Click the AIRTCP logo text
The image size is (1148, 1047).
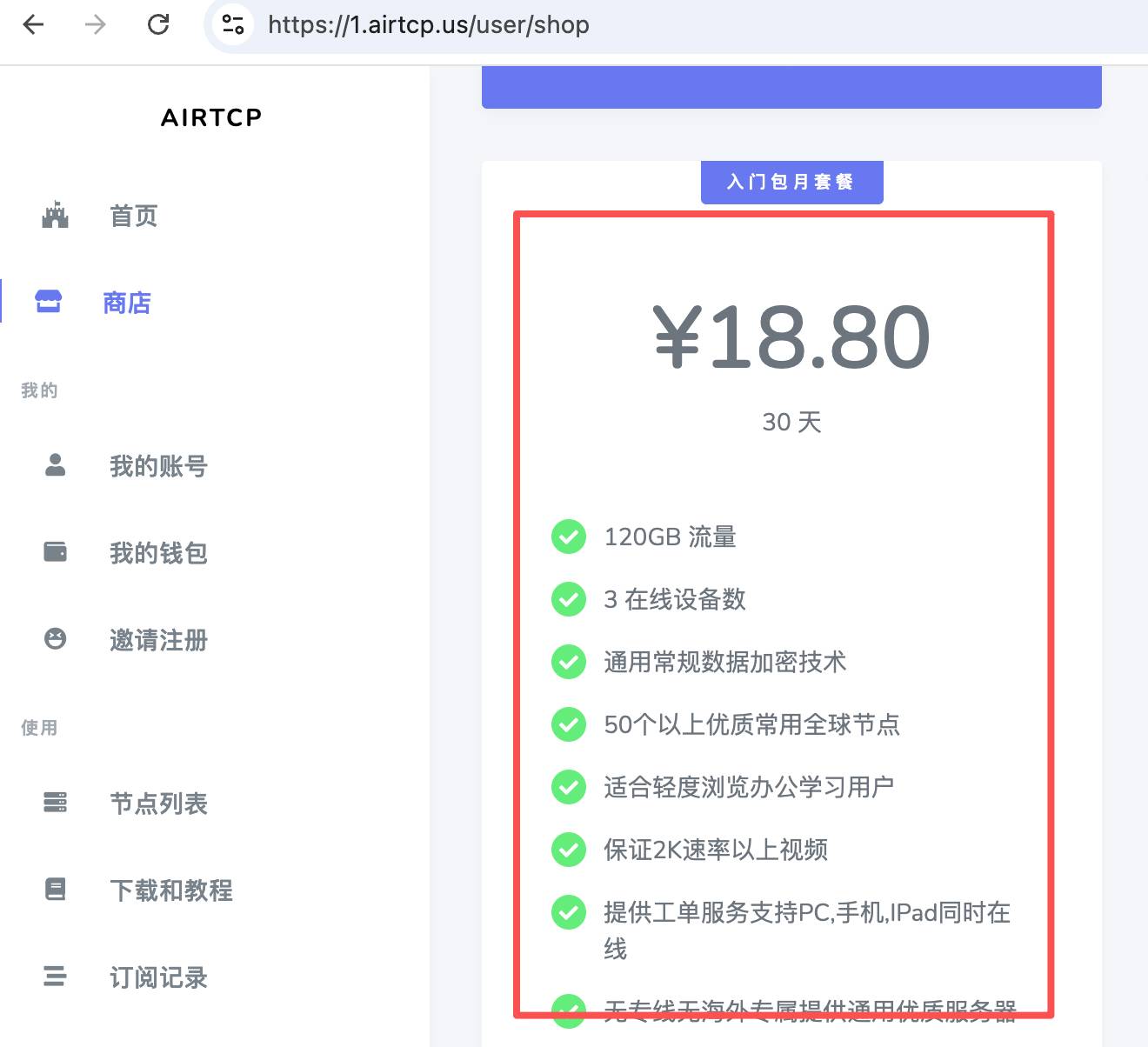211,117
